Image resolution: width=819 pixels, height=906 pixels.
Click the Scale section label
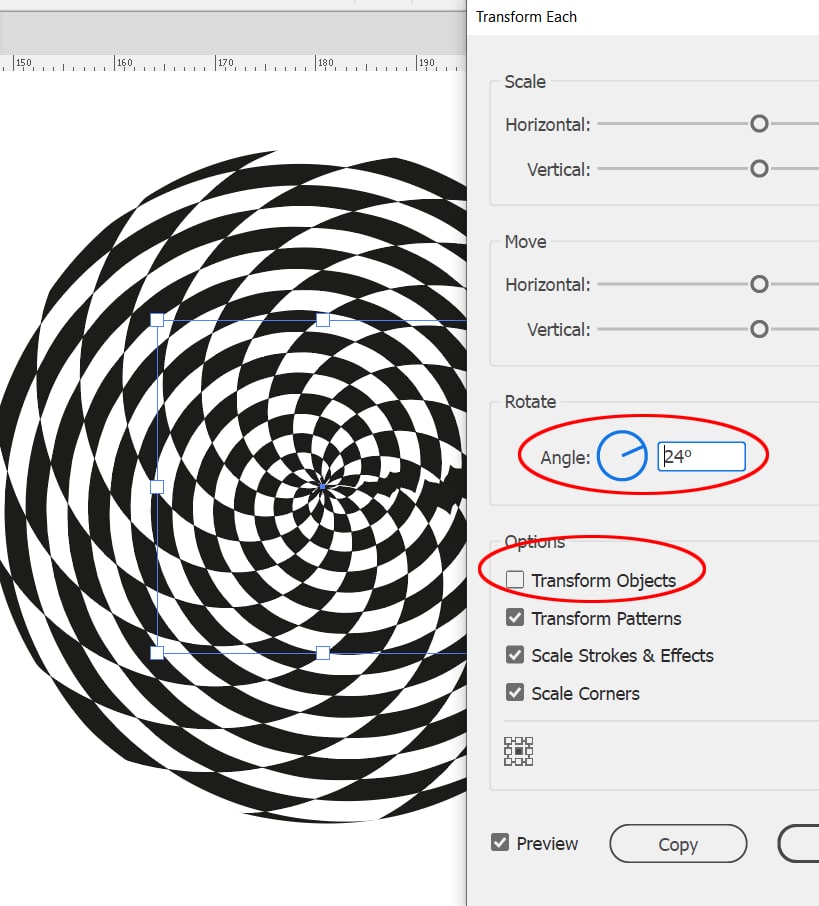click(x=525, y=82)
